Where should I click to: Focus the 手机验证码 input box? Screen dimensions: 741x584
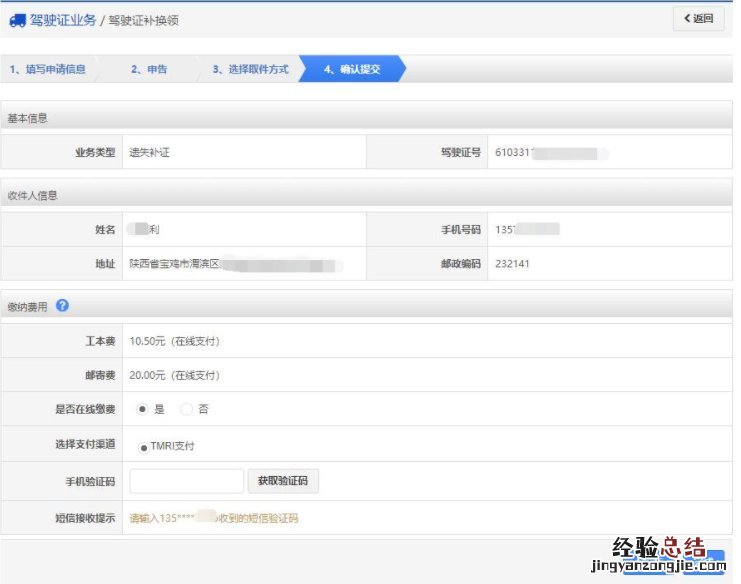coord(186,481)
